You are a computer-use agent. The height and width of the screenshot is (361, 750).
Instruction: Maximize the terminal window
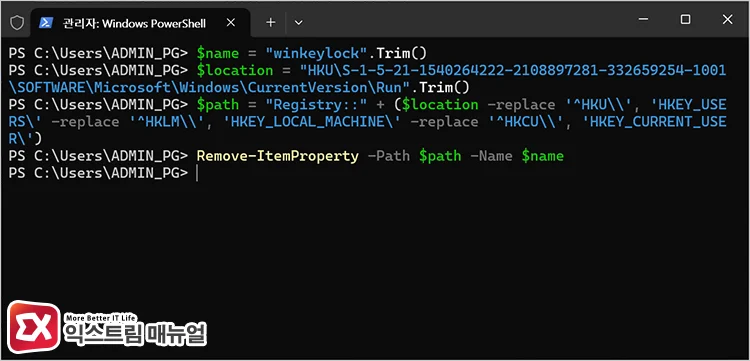click(x=685, y=20)
